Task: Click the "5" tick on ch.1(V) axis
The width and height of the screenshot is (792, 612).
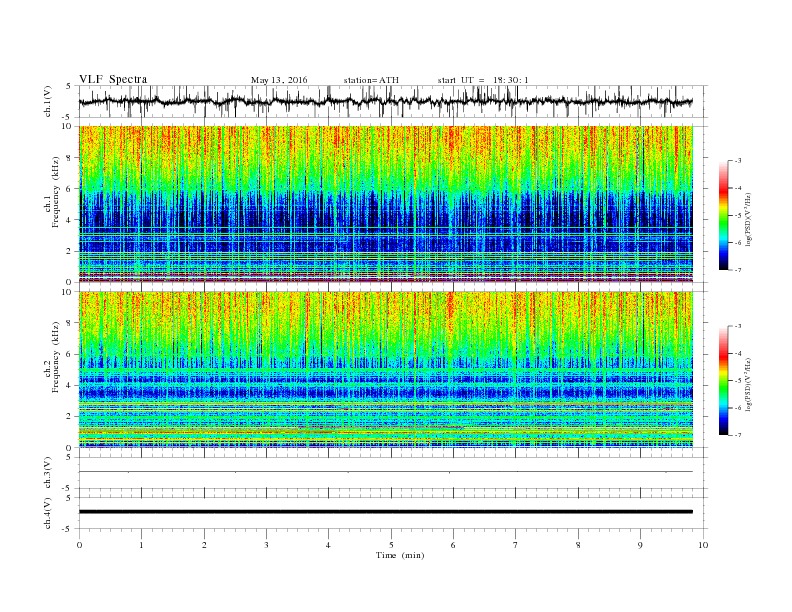Action: 69,86
